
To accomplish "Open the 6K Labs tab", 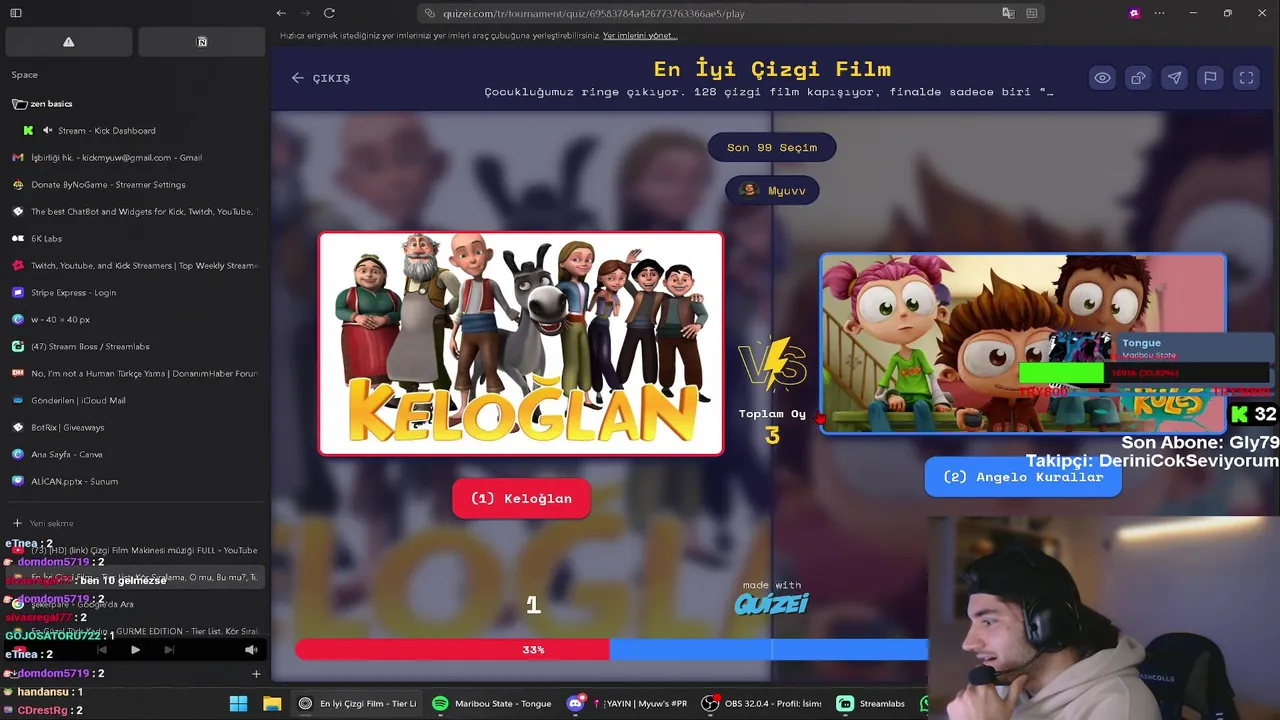I will (x=134, y=239).
